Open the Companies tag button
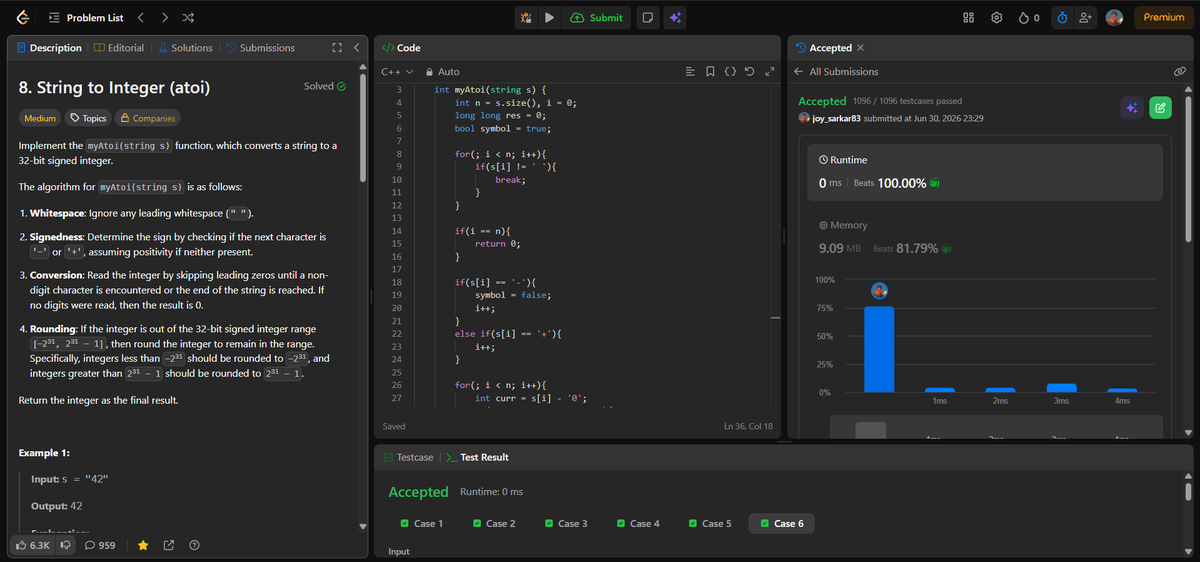Viewport: 1200px width, 562px height. 147,118
